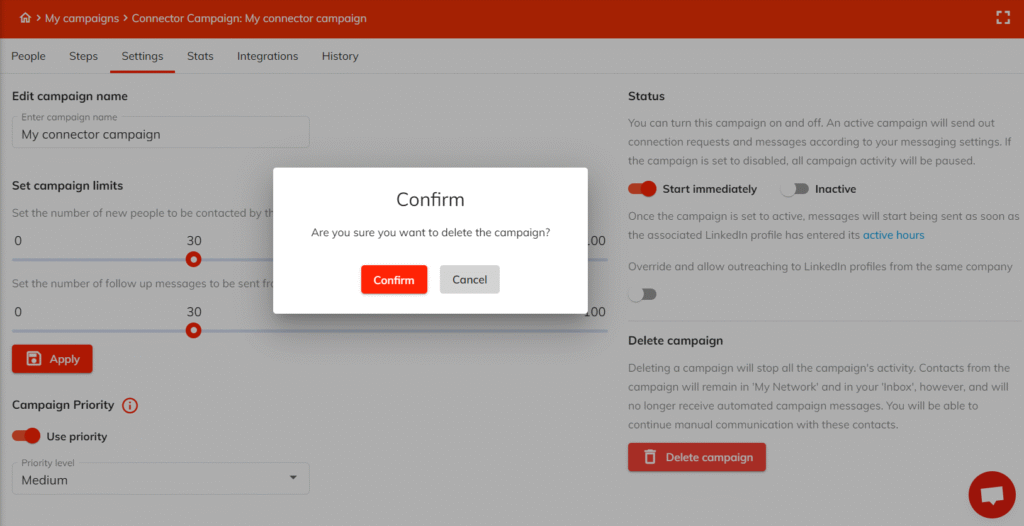Open the active hours link
The width and height of the screenshot is (1024, 526).
[893, 235]
